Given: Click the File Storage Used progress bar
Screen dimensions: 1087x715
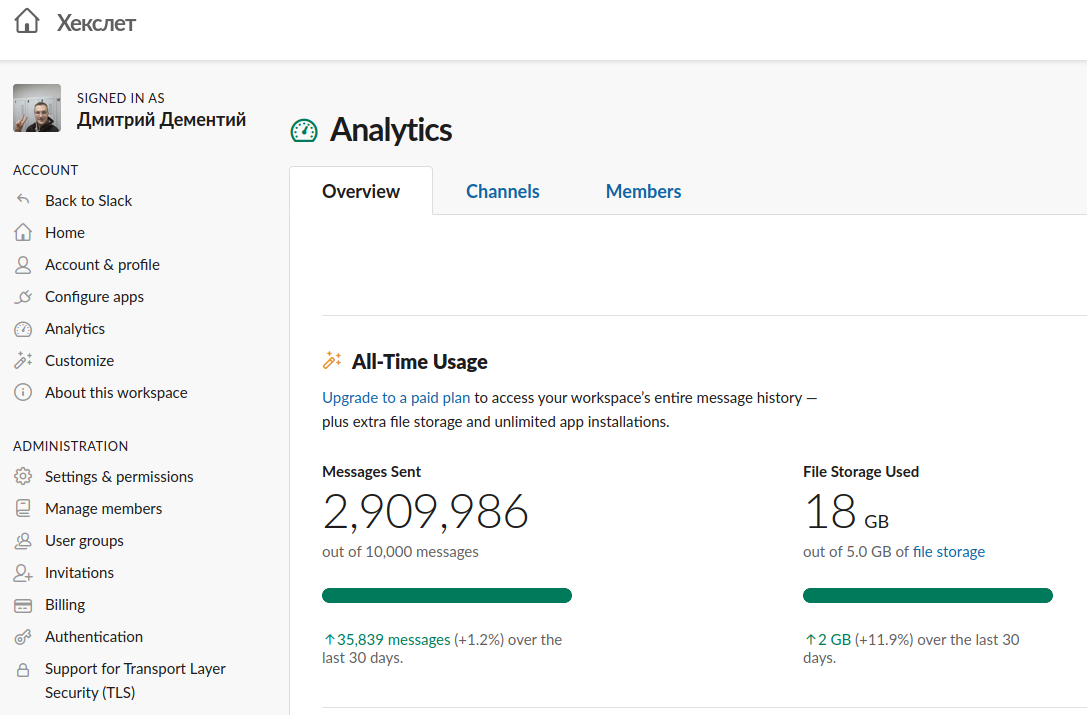Looking at the screenshot, I should (x=928, y=595).
